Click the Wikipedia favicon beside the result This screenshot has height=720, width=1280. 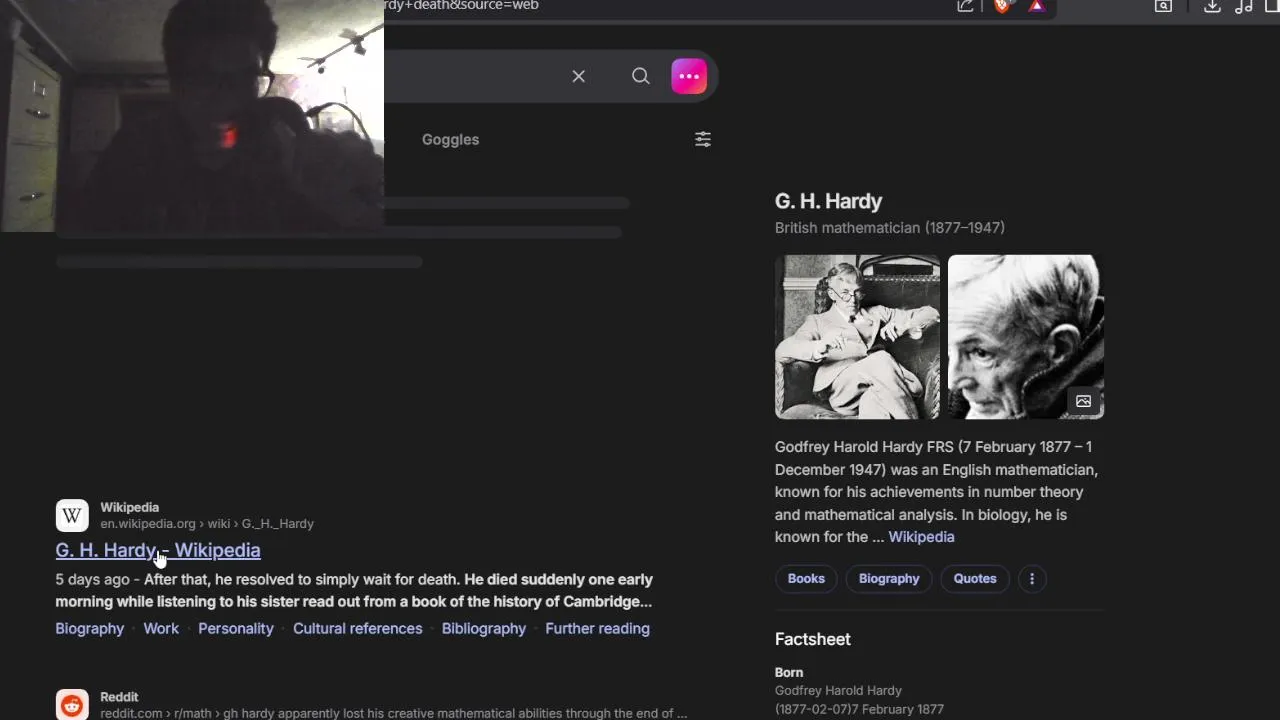click(72, 516)
